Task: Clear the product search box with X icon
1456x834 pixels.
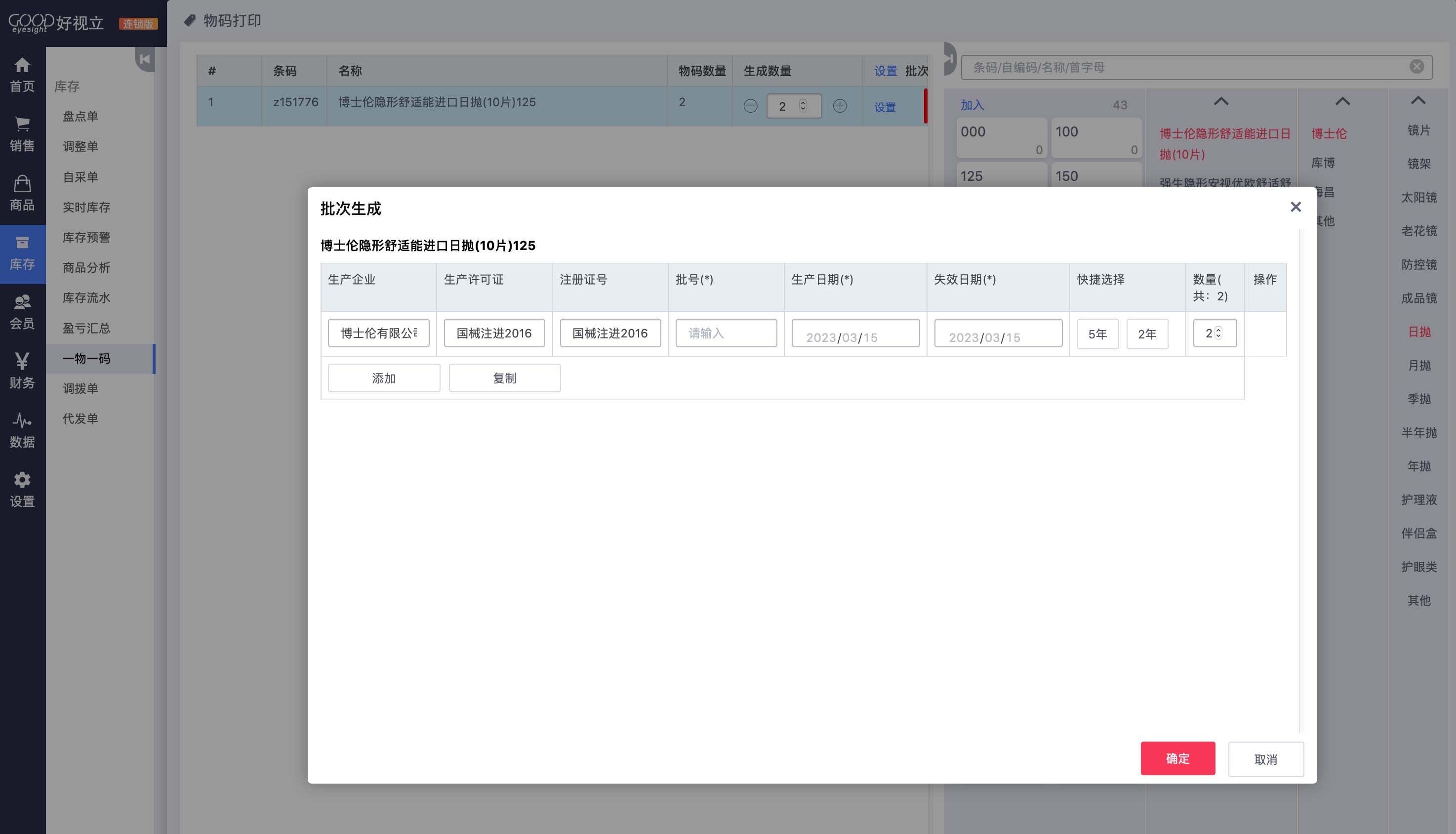Action: (1416, 66)
